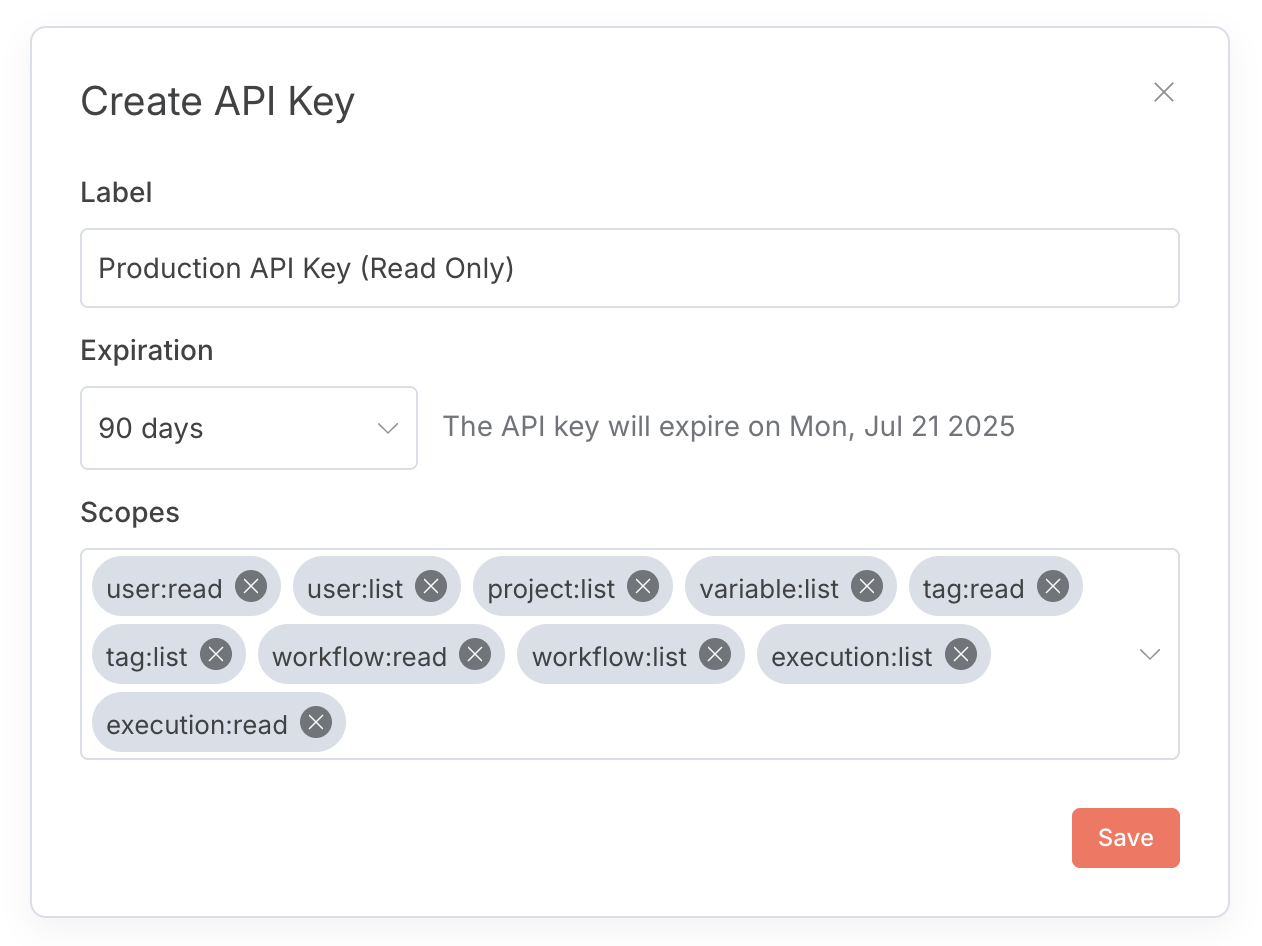Remove the tag:read scope
1262x946 pixels.
(1051, 587)
